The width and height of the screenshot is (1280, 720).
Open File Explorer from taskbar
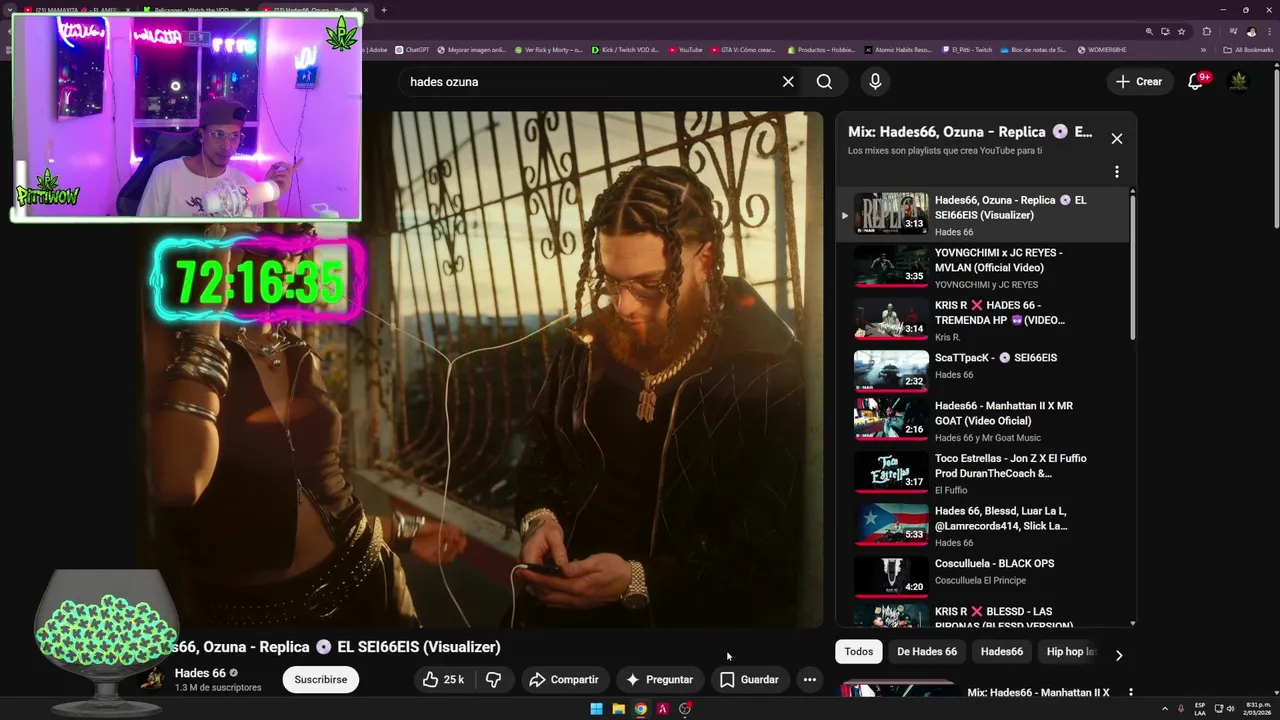(x=618, y=709)
